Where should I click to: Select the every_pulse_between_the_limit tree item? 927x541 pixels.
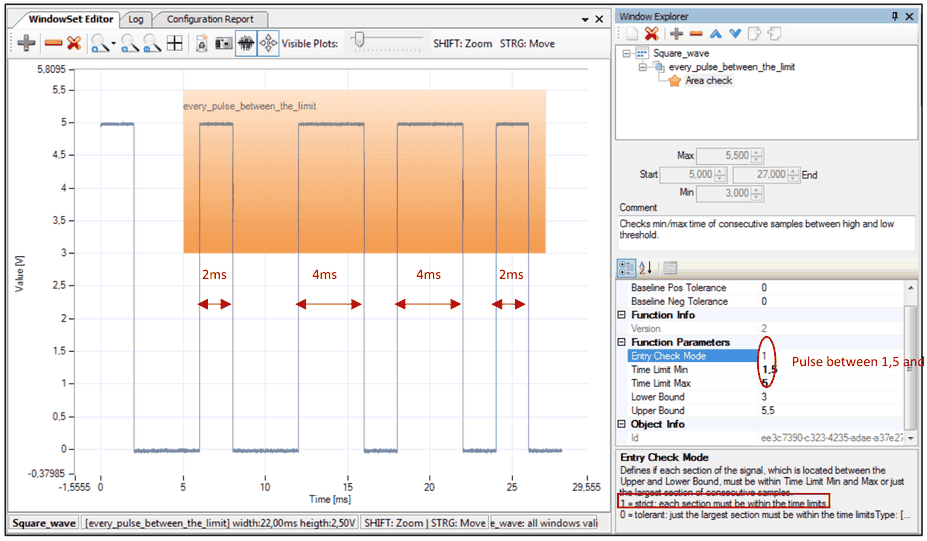(x=731, y=67)
